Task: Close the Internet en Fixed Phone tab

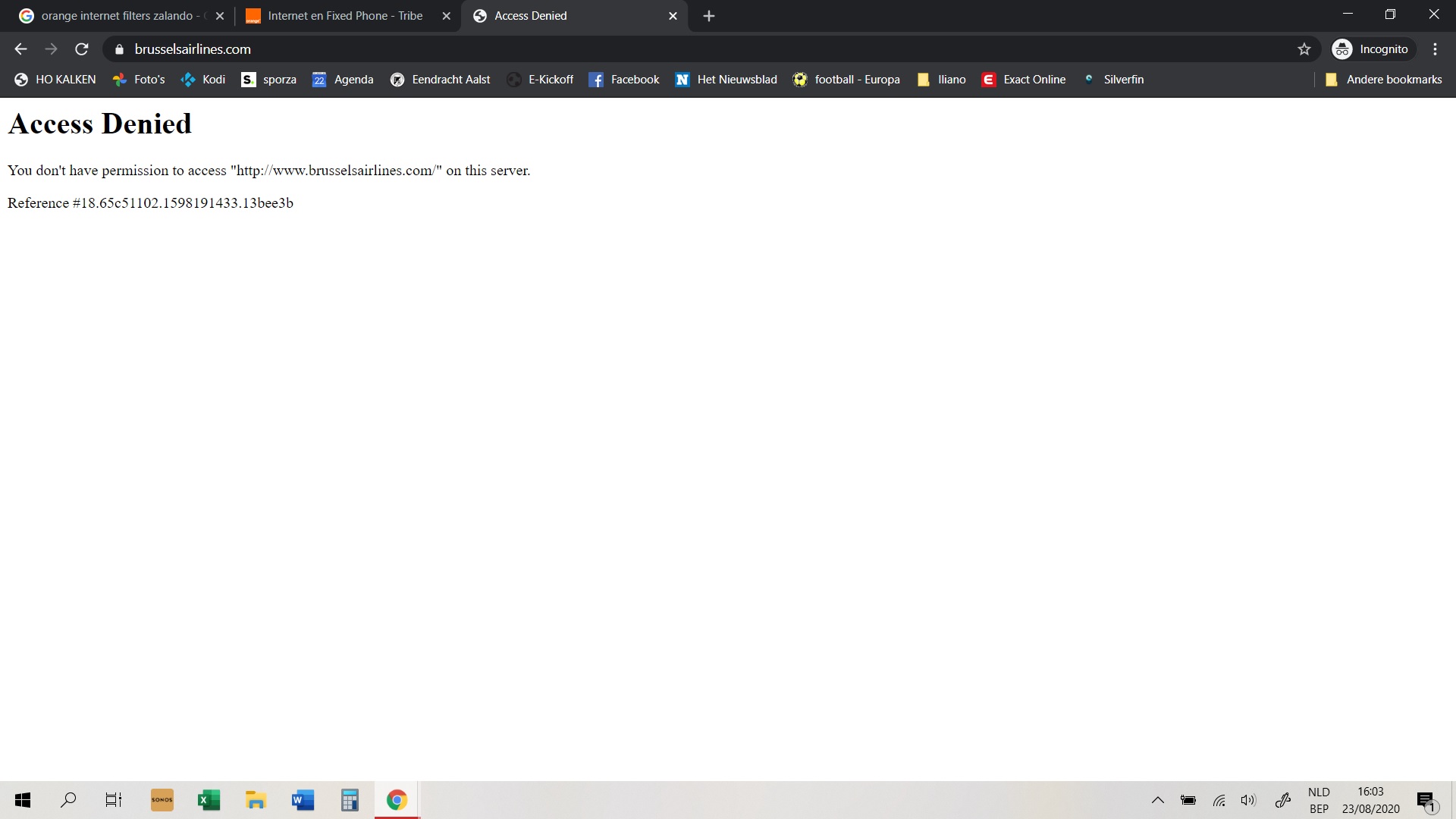Action: (446, 16)
